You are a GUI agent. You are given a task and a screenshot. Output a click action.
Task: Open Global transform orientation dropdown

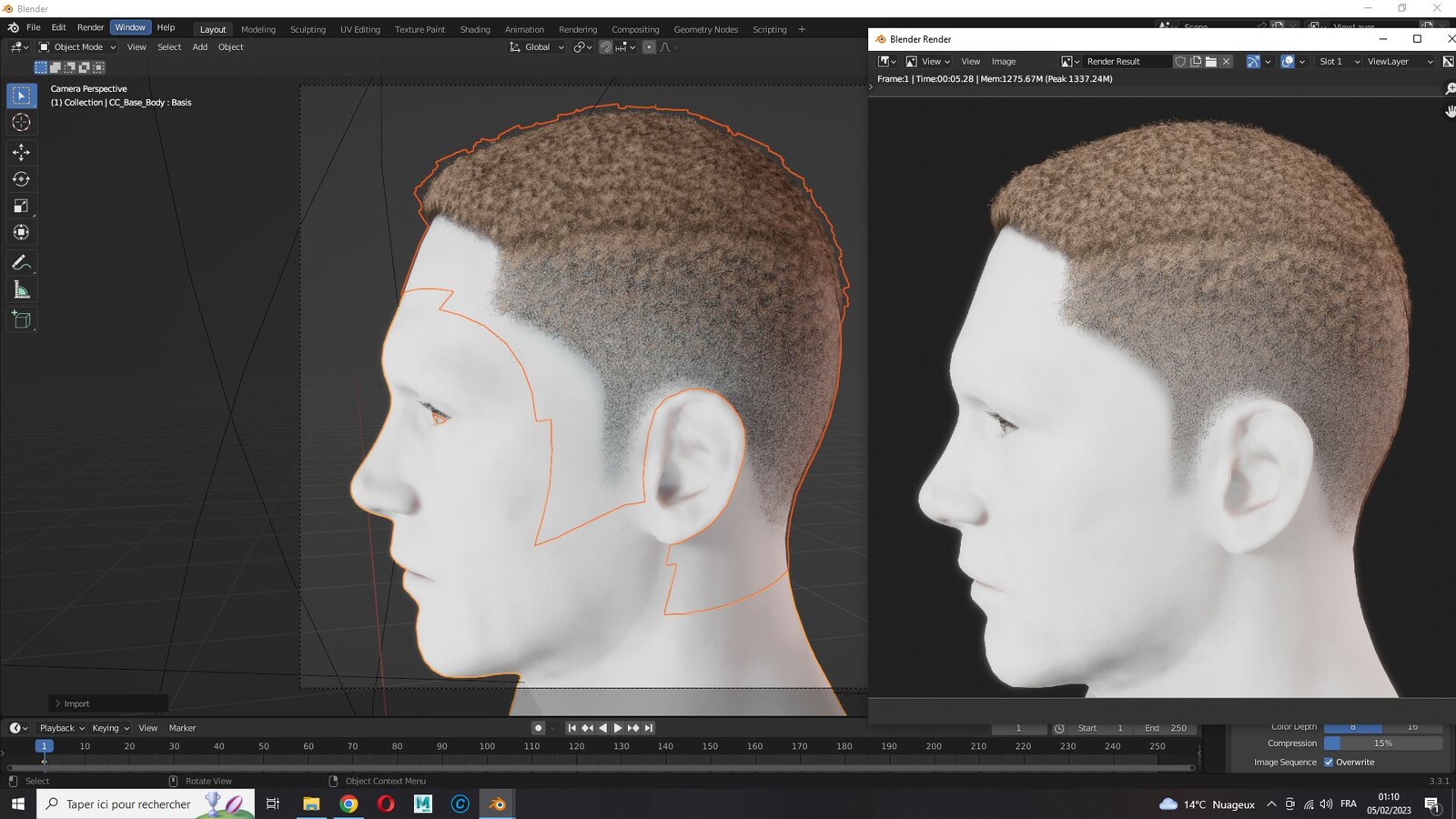pos(537,47)
